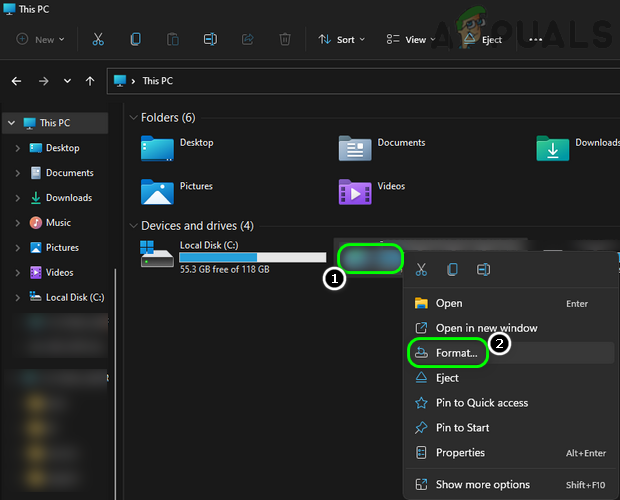This screenshot has width=620, height=500.
Task: Open the Documents folder in Folders section
Action: tap(355, 147)
